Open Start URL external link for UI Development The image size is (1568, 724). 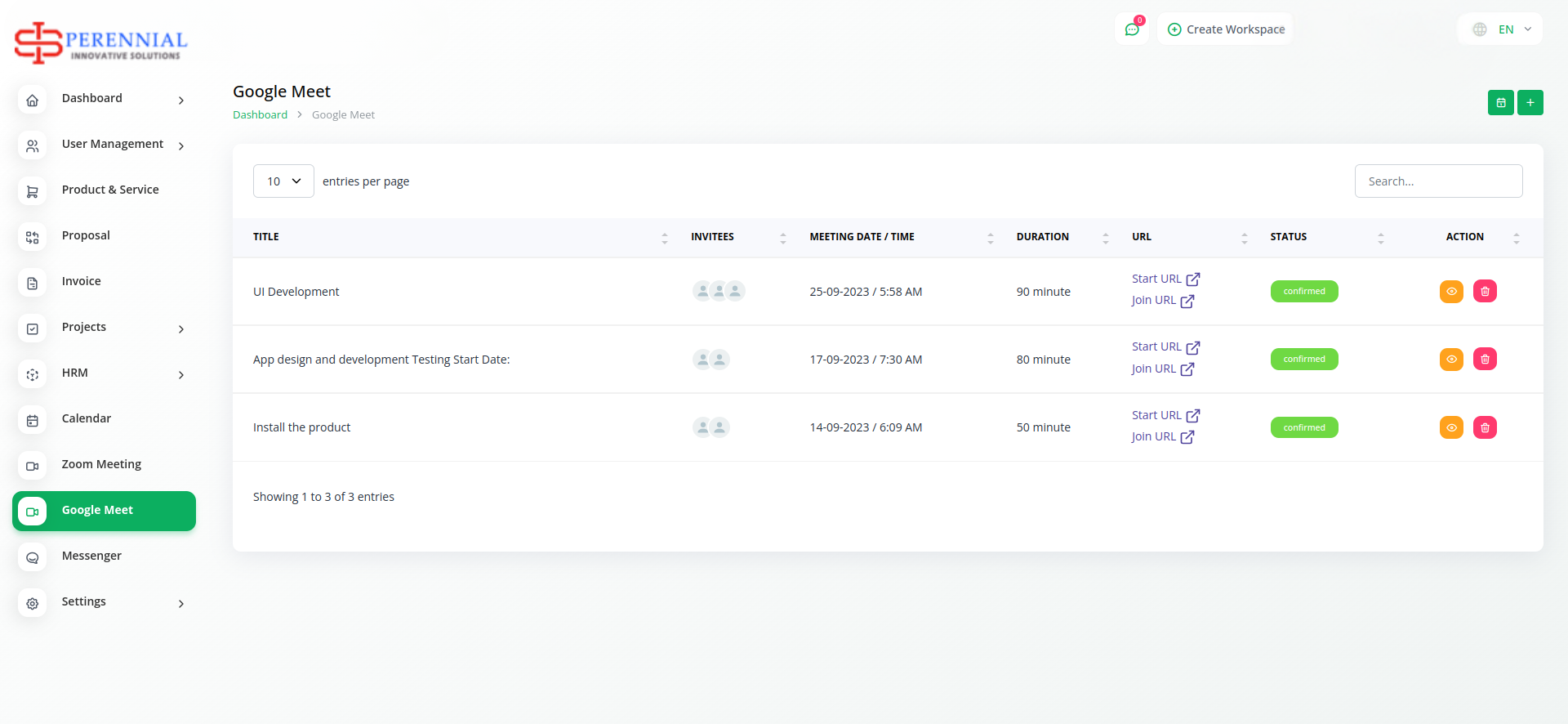click(1165, 279)
